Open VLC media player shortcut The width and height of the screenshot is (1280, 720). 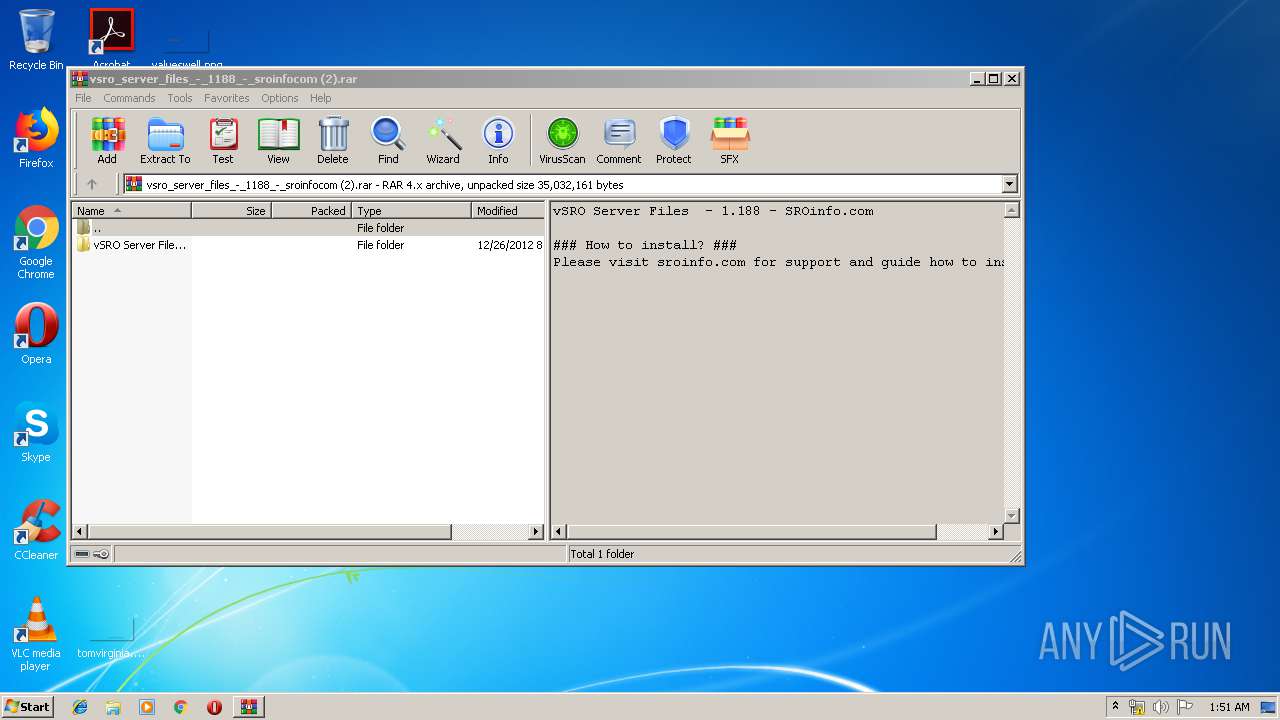tap(36, 634)
